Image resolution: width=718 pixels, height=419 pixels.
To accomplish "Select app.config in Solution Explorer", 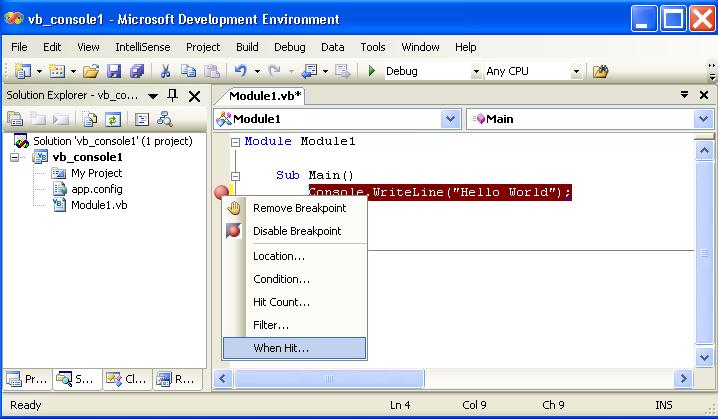I will 97,189.
